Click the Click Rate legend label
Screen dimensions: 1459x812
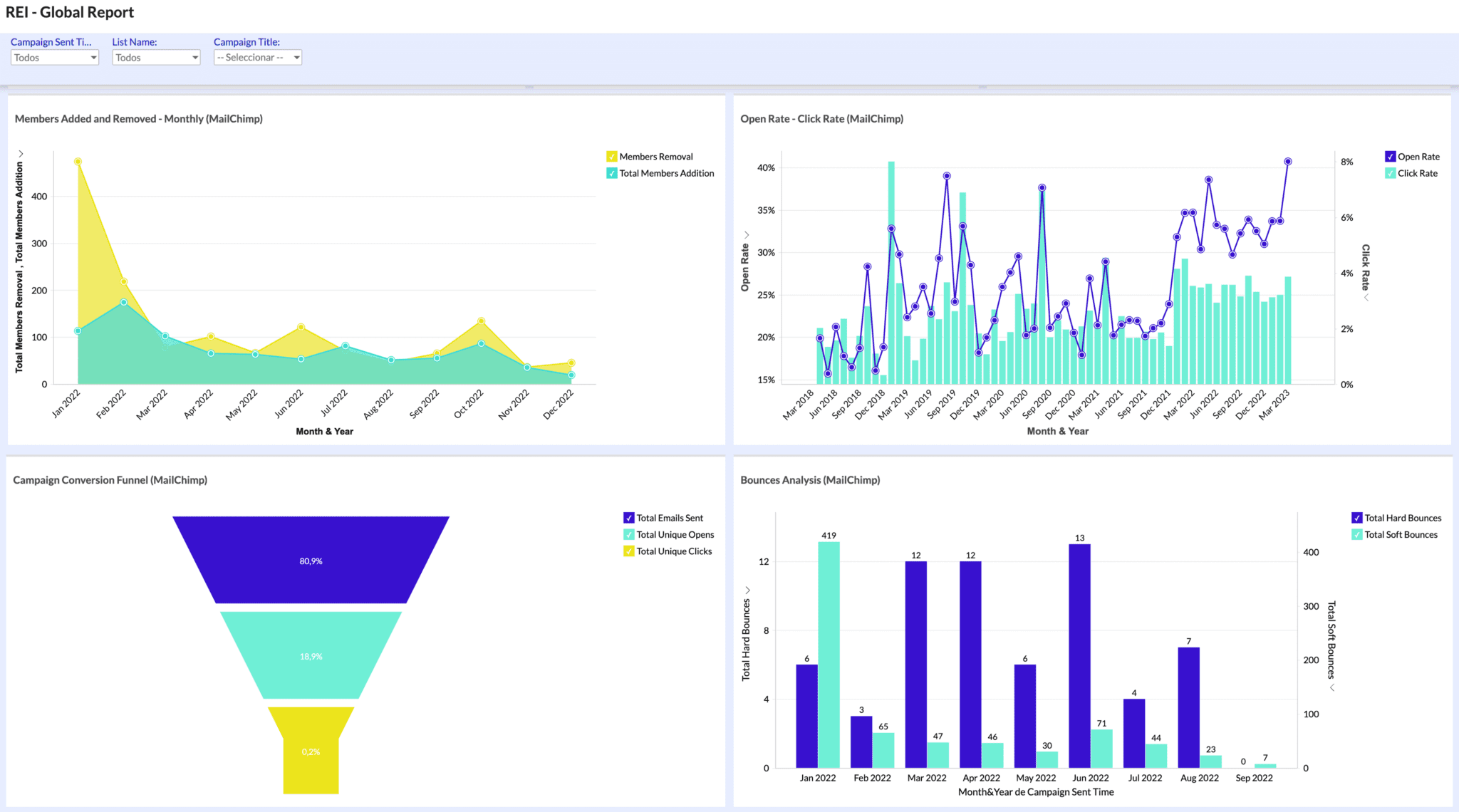tap(1417, 173)
